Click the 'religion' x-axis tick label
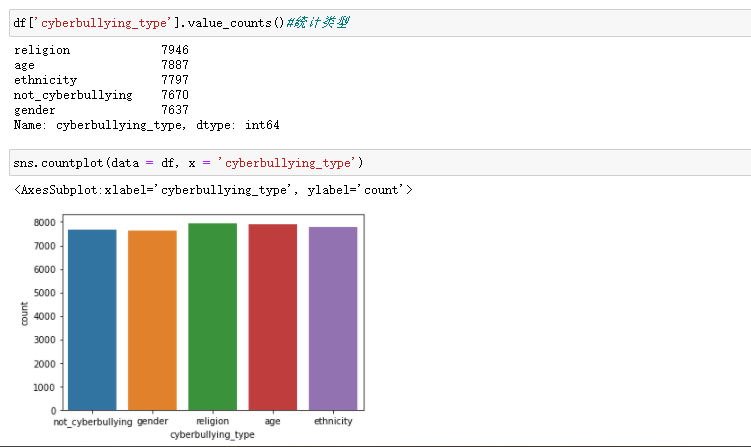 213,421
